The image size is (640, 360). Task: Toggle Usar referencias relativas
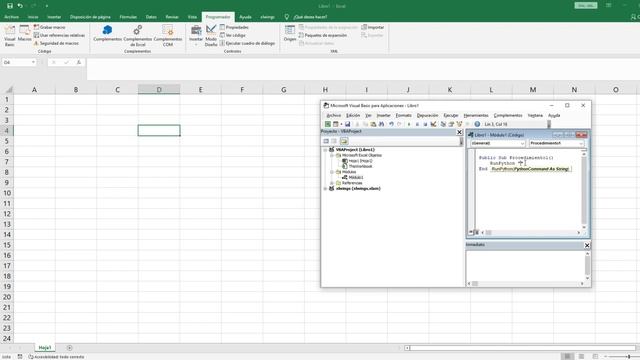(x=59, y=35)
